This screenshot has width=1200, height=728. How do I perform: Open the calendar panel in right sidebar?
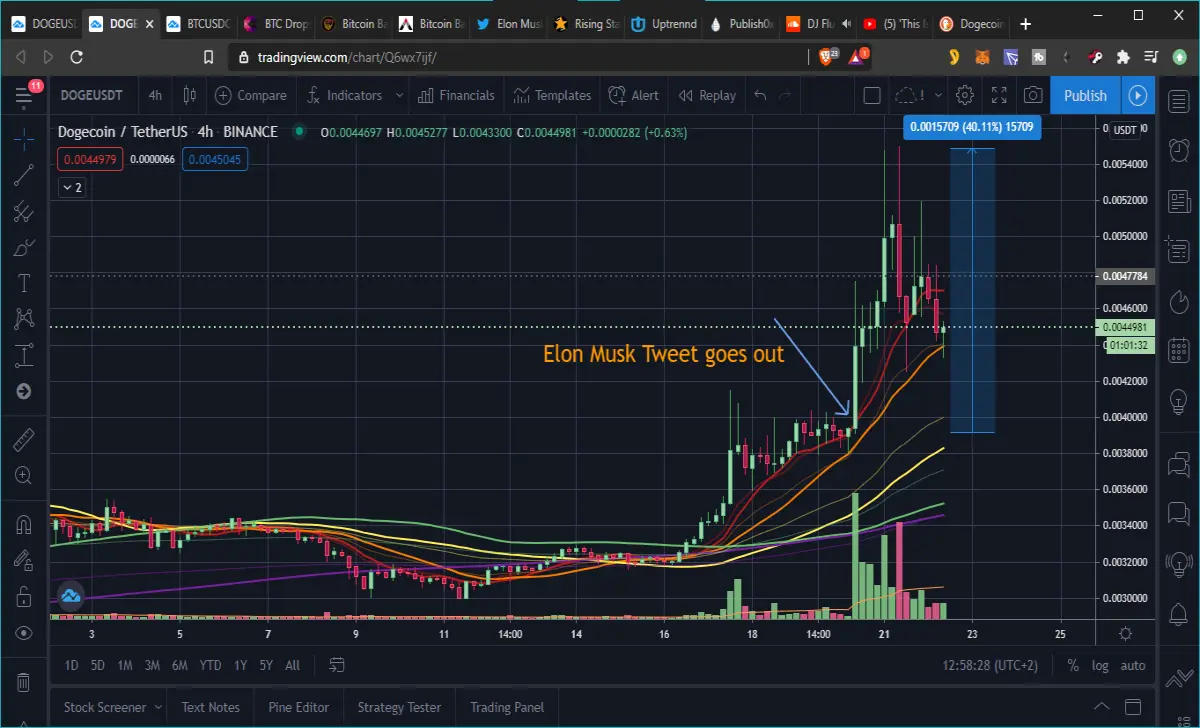[1179, 351]
